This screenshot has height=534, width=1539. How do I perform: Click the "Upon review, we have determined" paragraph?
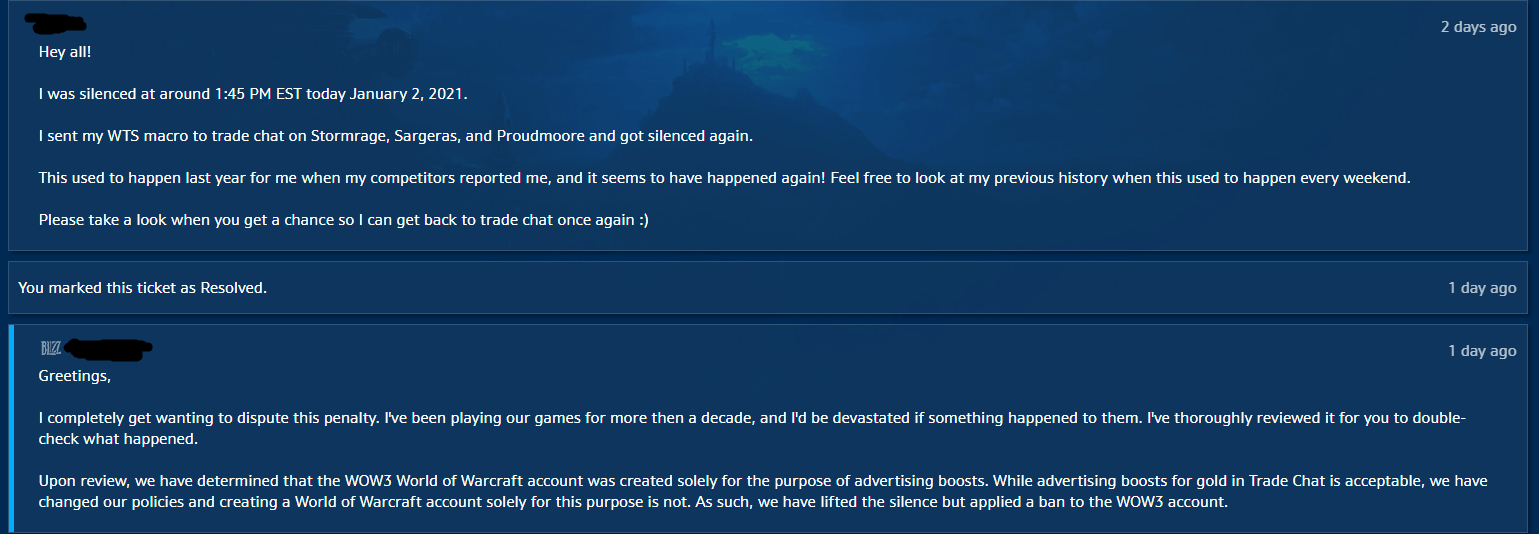760,491
